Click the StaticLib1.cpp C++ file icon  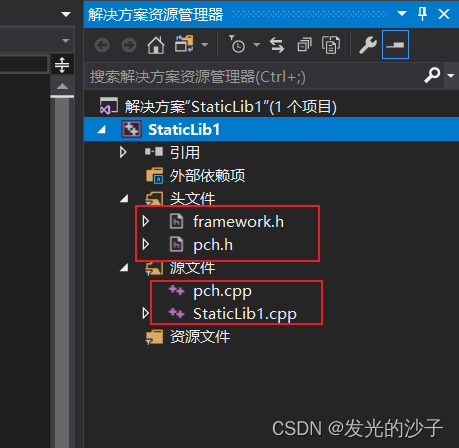[176, 313]
